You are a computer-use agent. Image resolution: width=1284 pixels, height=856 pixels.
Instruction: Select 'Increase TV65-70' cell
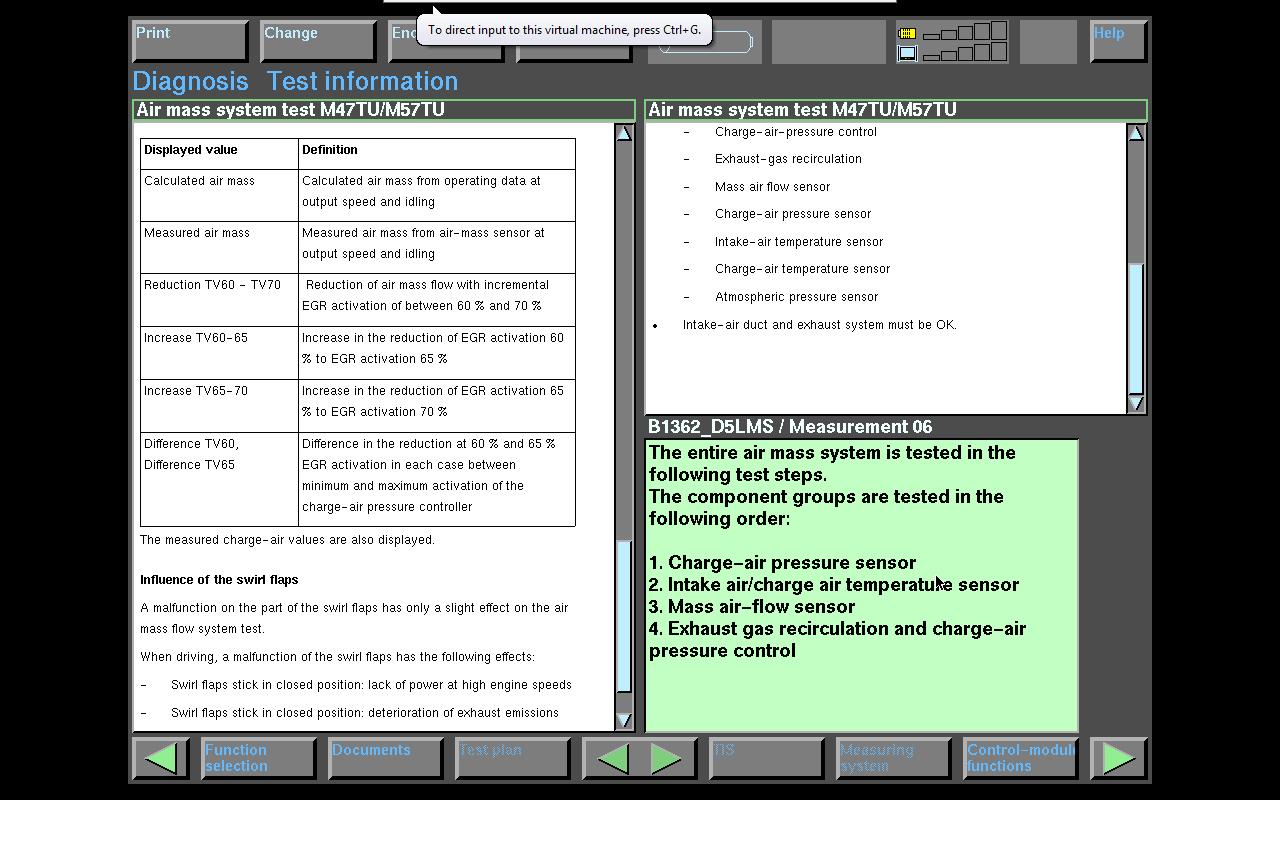point(219,405)
